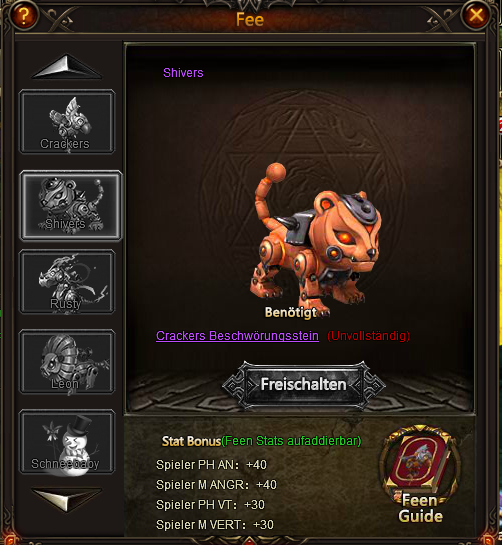Open the Crackers Beschwörungsstein link
502x545 pixels.
237,336
